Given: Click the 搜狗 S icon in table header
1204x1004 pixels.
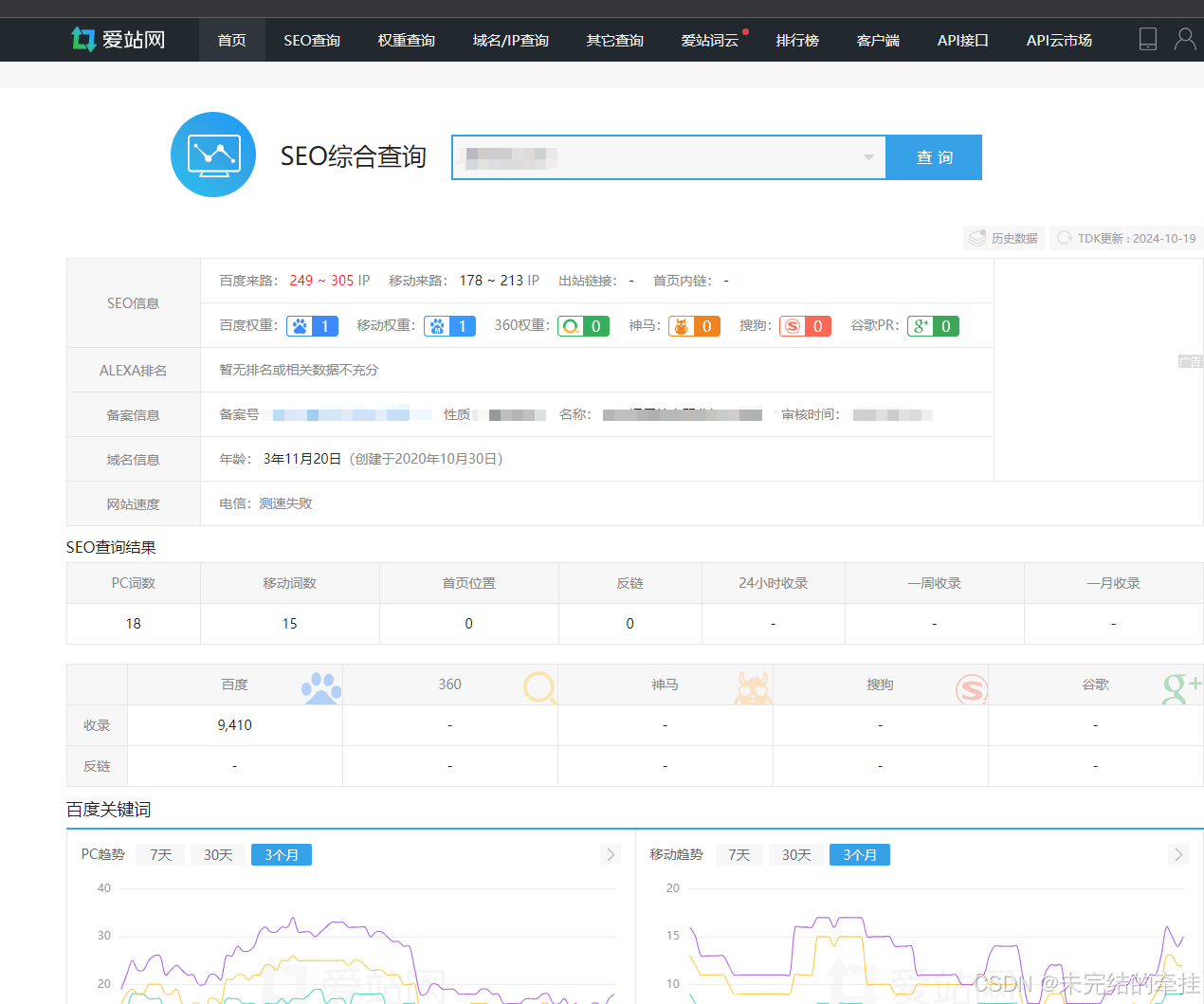Looking at the screenshot, I should click(971, 689).
